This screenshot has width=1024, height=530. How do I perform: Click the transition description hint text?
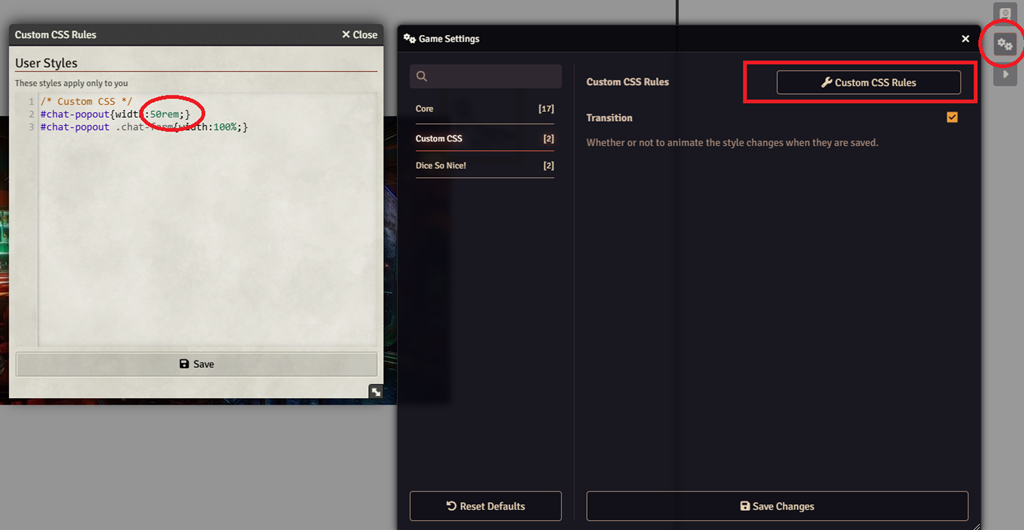point(732,142)
